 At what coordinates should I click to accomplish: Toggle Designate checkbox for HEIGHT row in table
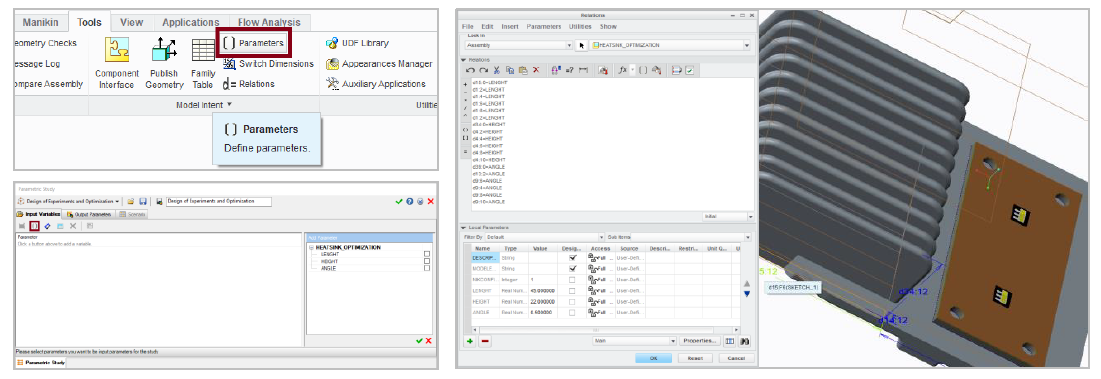[x=572, y=301]
